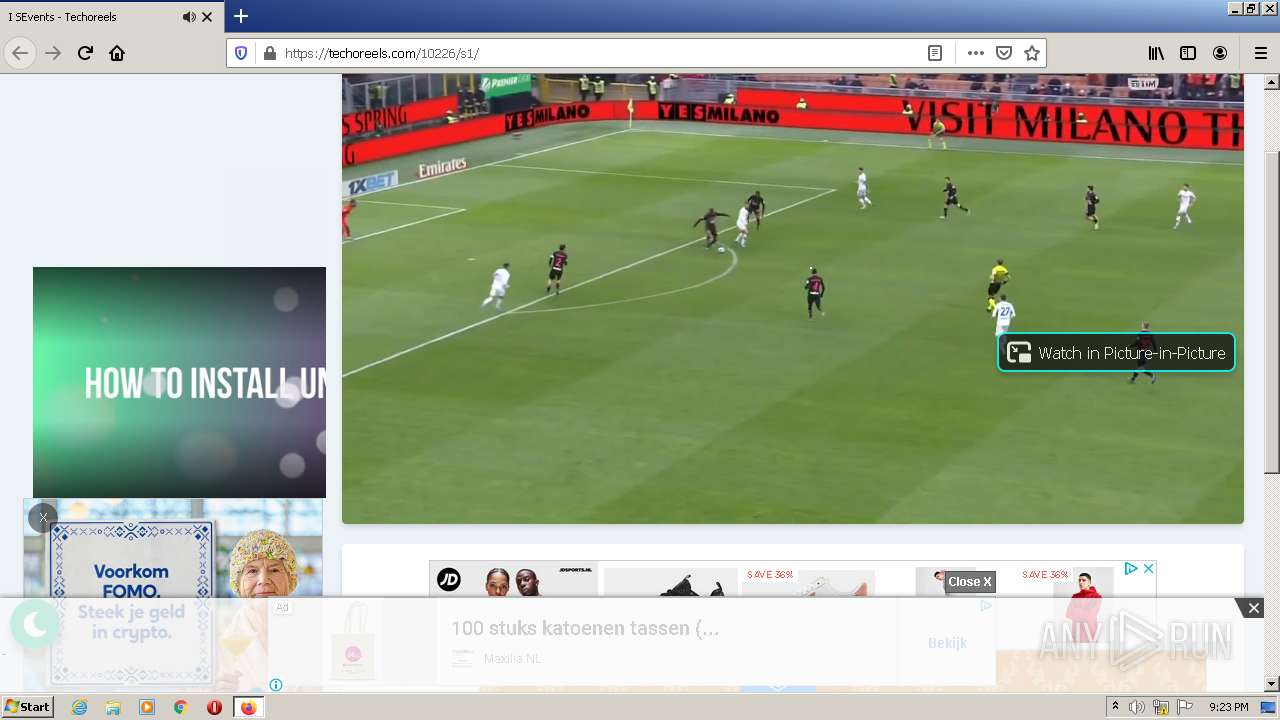The image size is (1280, 720).
Task: Open a new browser tab
Action: coord(241,16)
